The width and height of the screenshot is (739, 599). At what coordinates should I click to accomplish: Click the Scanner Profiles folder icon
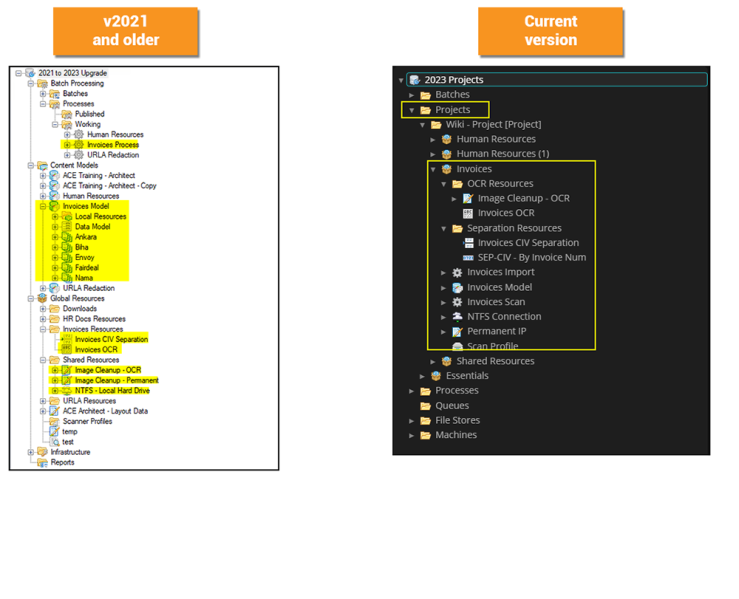(55, 421)
